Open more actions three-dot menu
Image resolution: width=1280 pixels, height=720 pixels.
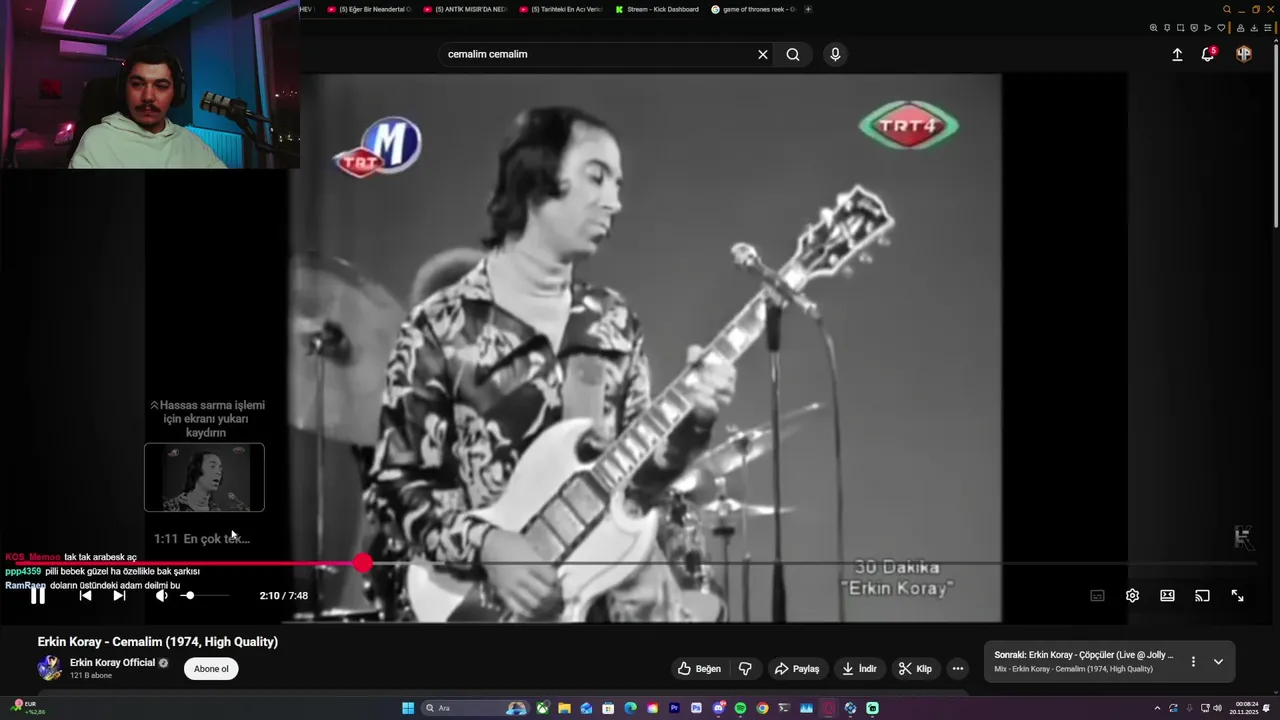coord(958,669)
